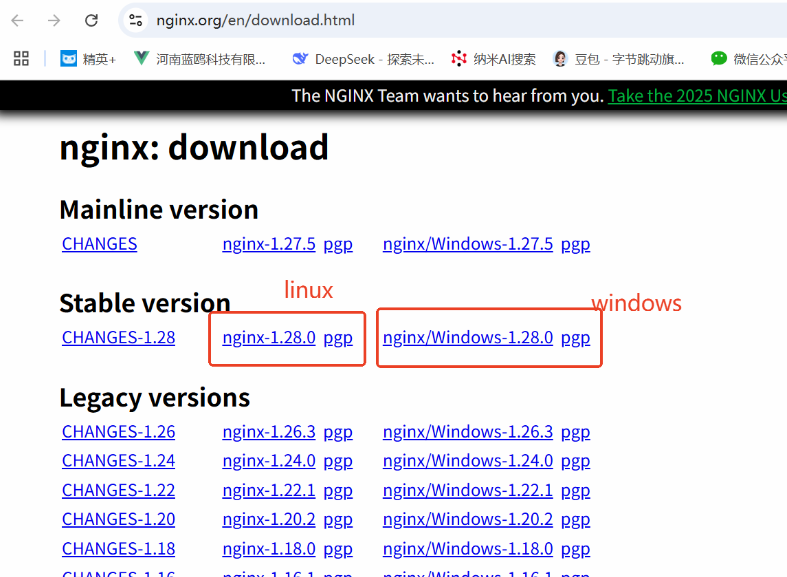787x577 pixels.
Task: Open the CHANGES-1.24 link
Action: [x=118, y=461]
